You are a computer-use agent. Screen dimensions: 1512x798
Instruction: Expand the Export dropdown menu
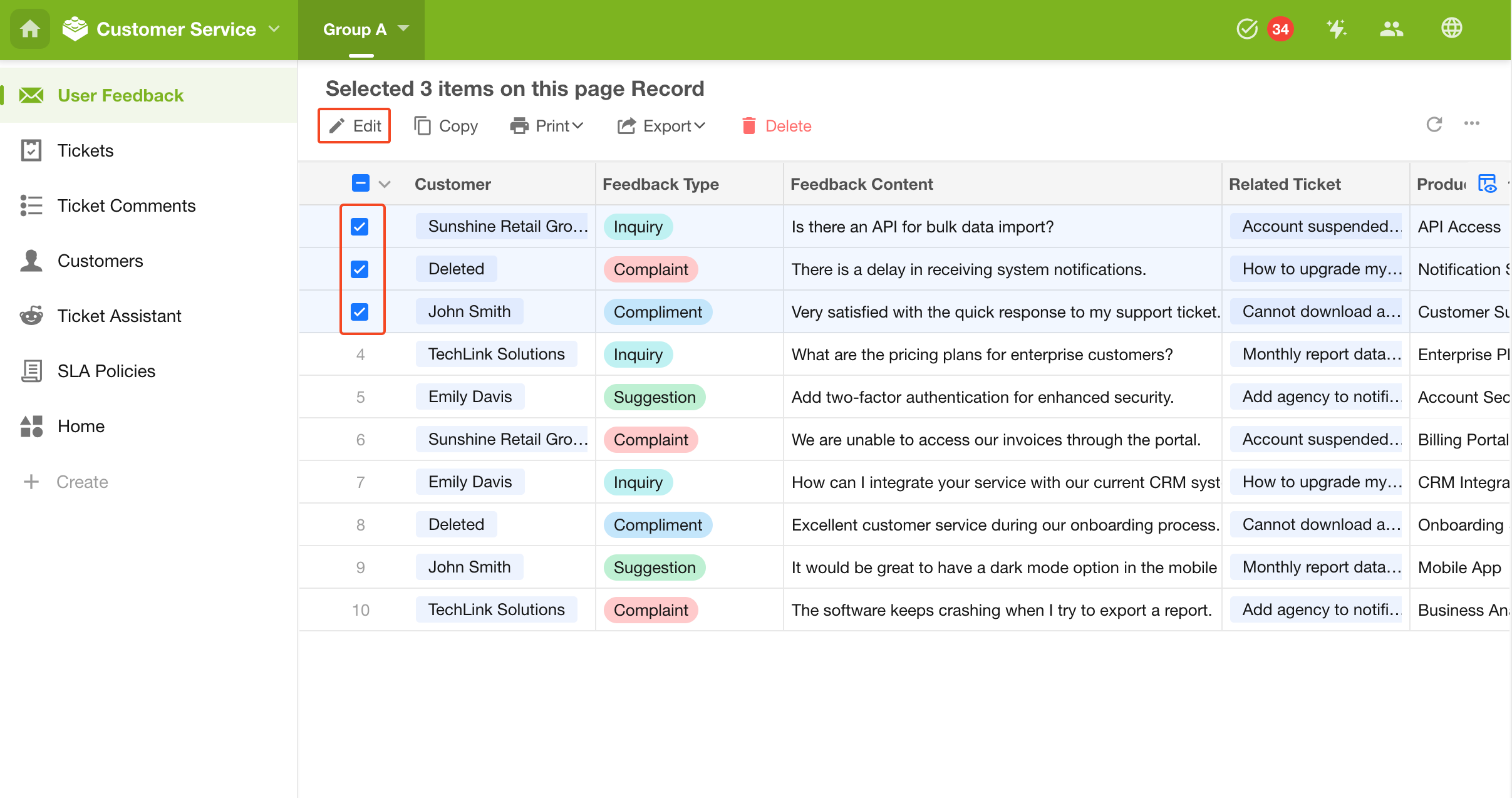tap(661, 126)
